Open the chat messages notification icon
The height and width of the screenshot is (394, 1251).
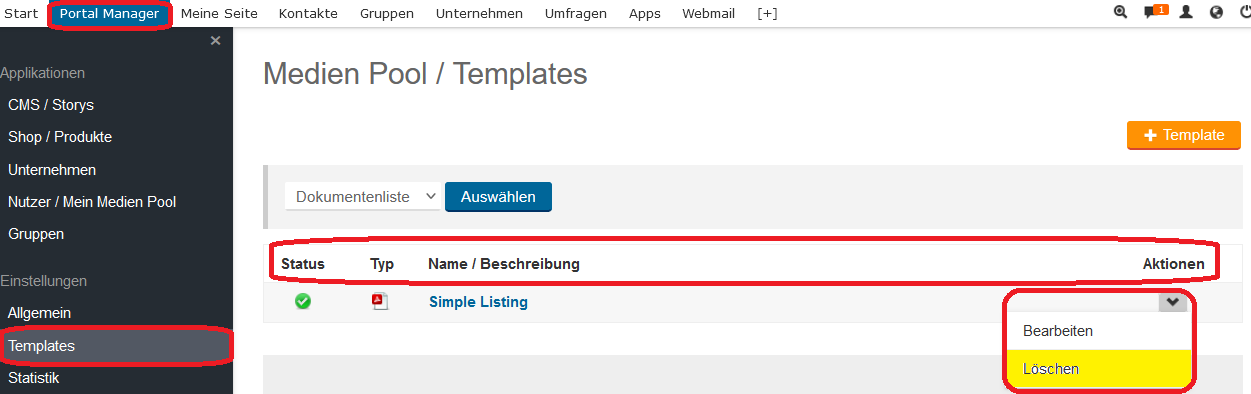1155,12
